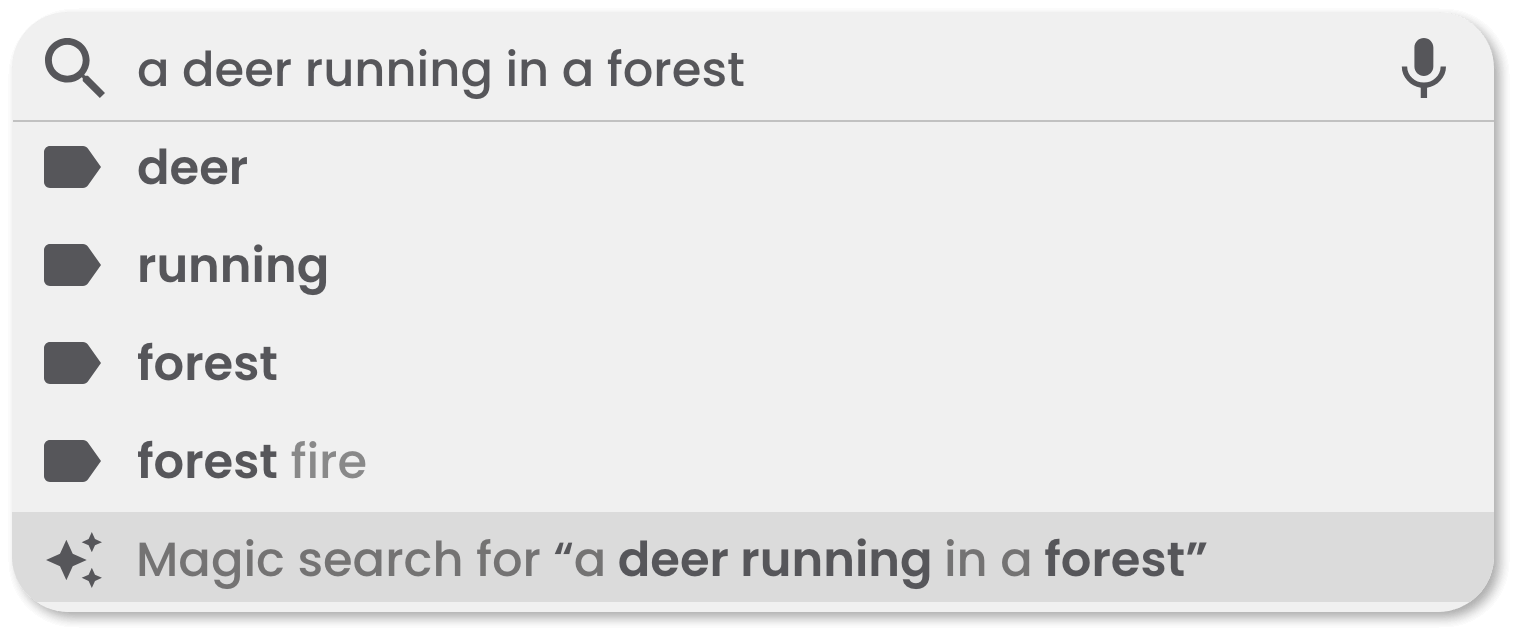Select the running tag suggestion

point(232,265)
